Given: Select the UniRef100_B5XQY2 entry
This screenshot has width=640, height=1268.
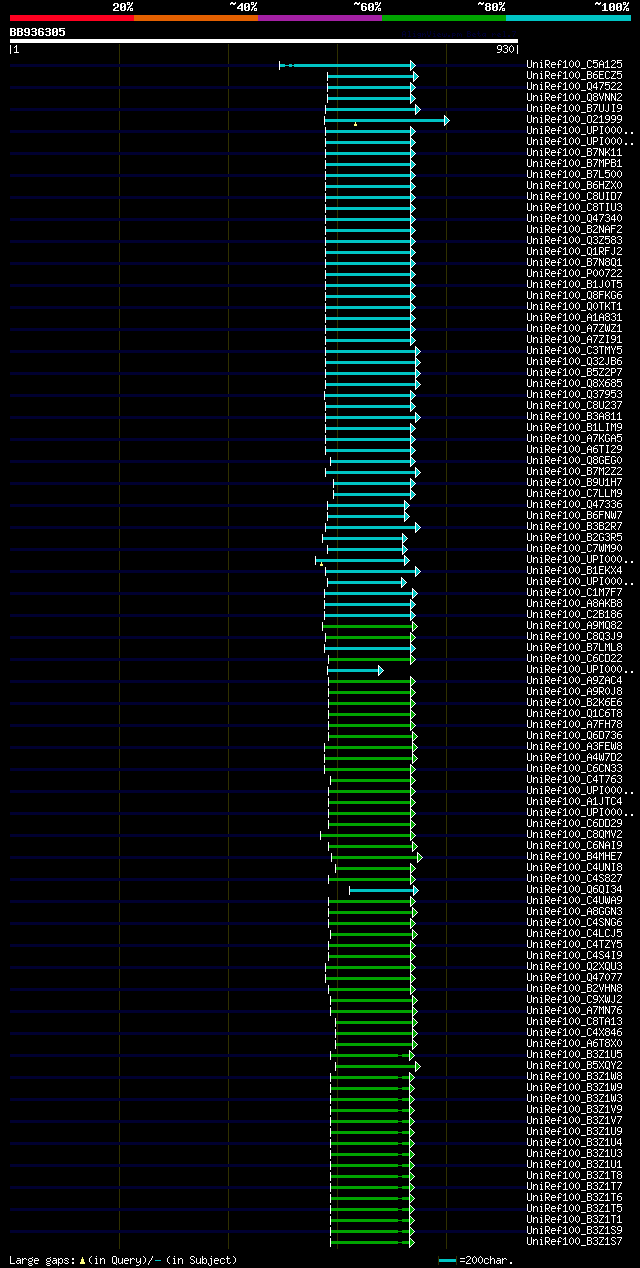Looking at the screenshot, I should pos(574,1065).
